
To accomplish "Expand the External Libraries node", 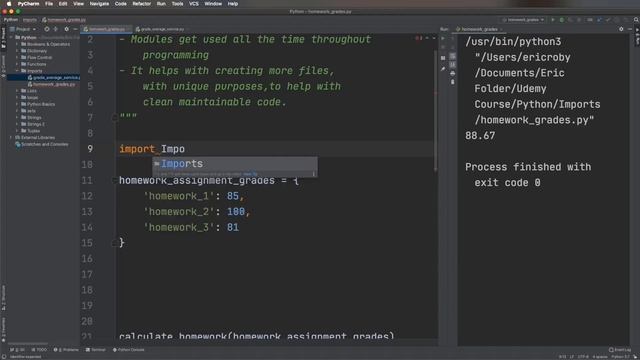I will 11,138.
